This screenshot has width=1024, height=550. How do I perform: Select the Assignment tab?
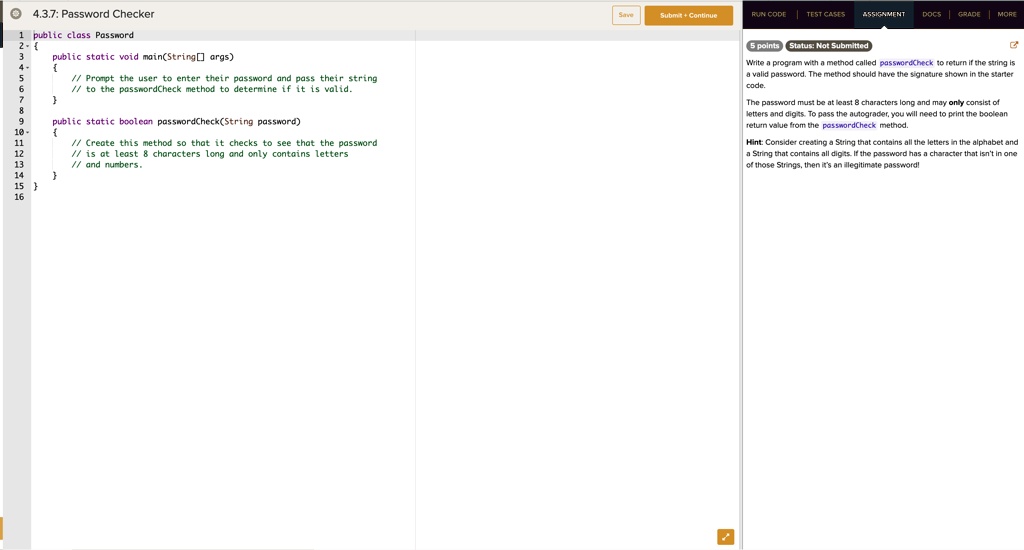(883, 15)
